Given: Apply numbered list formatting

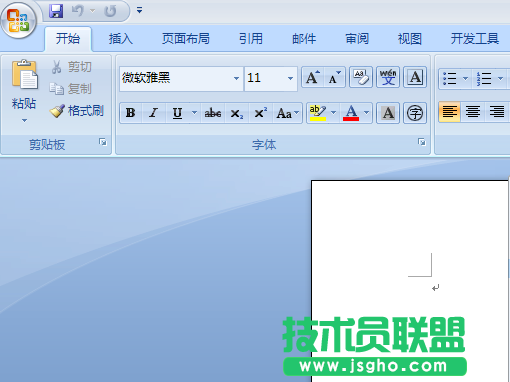Looking at the screenshot, I should [484, 79].
